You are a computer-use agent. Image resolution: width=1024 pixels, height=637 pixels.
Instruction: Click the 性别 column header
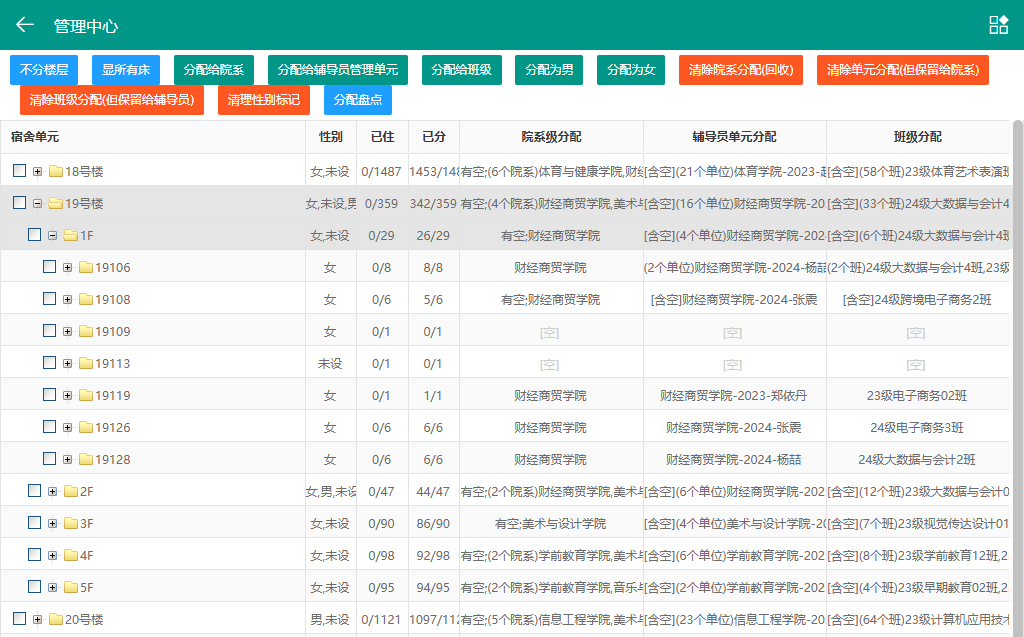330,137
